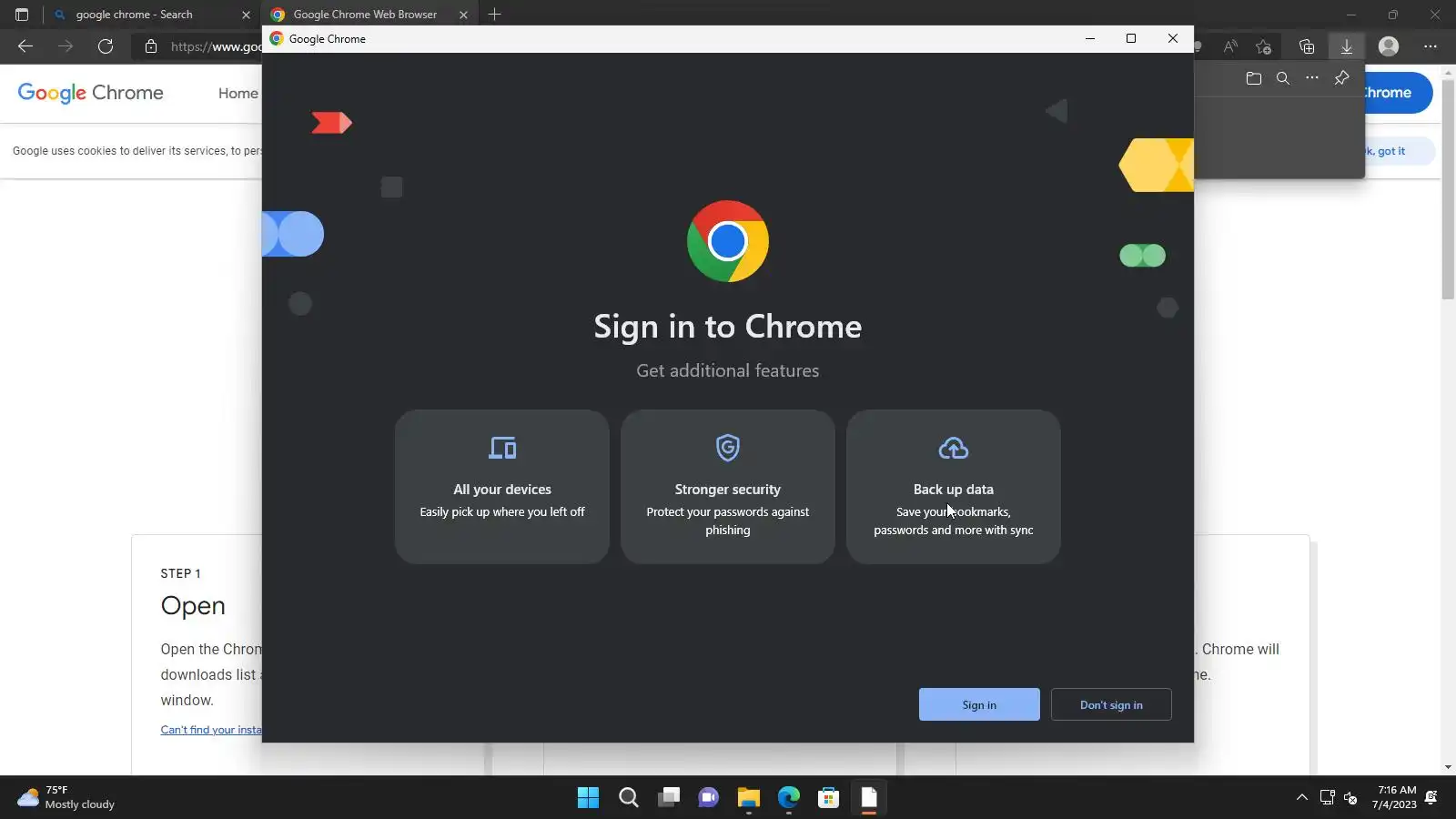Open Home menu on Chrome webpage
This screenshot has height=819, width=1456.
pyautogui.click(x=238, y=93)
